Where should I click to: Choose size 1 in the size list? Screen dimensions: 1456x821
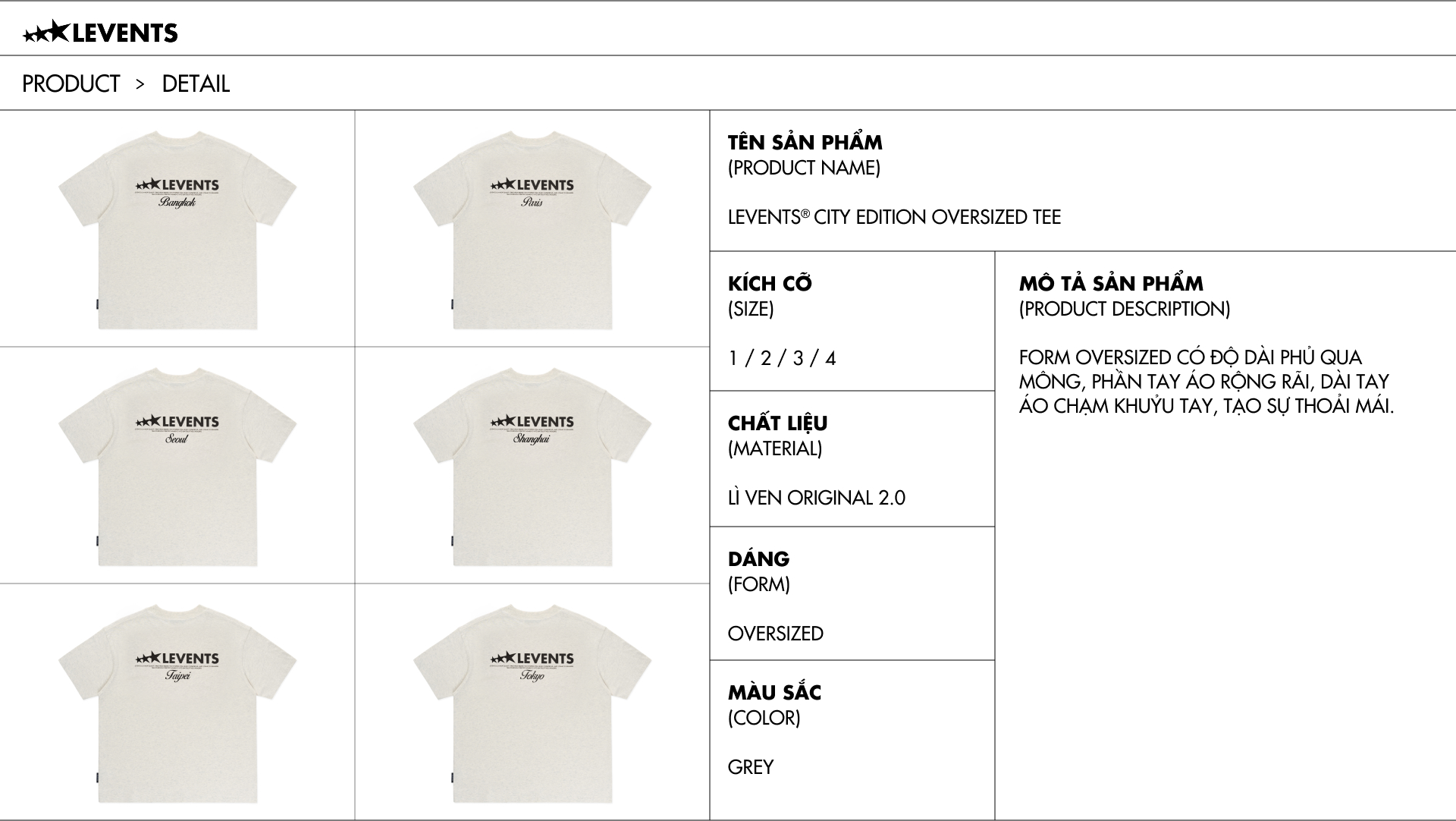click(x=733, y=358)
